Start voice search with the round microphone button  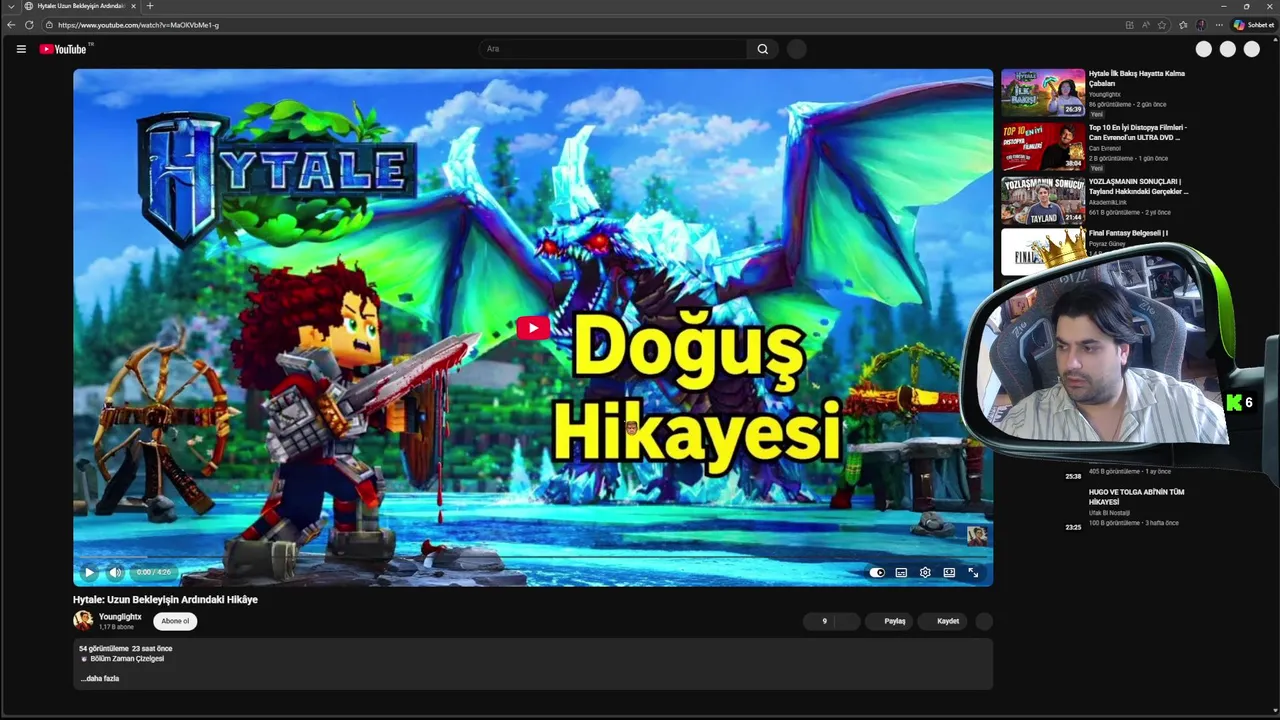click(x=797, y=49)
